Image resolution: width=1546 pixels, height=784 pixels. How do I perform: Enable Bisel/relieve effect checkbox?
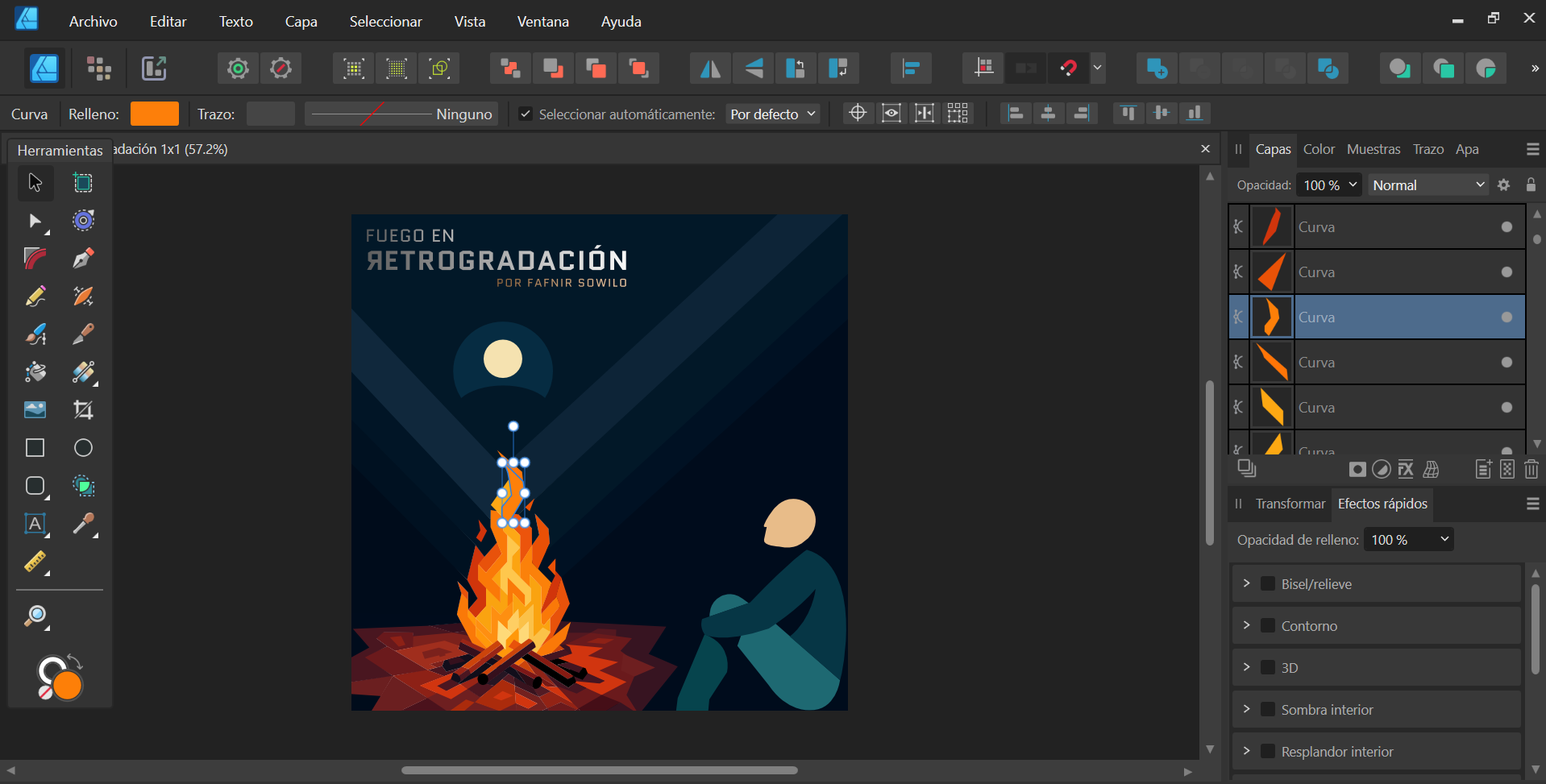coord(1268,583)
